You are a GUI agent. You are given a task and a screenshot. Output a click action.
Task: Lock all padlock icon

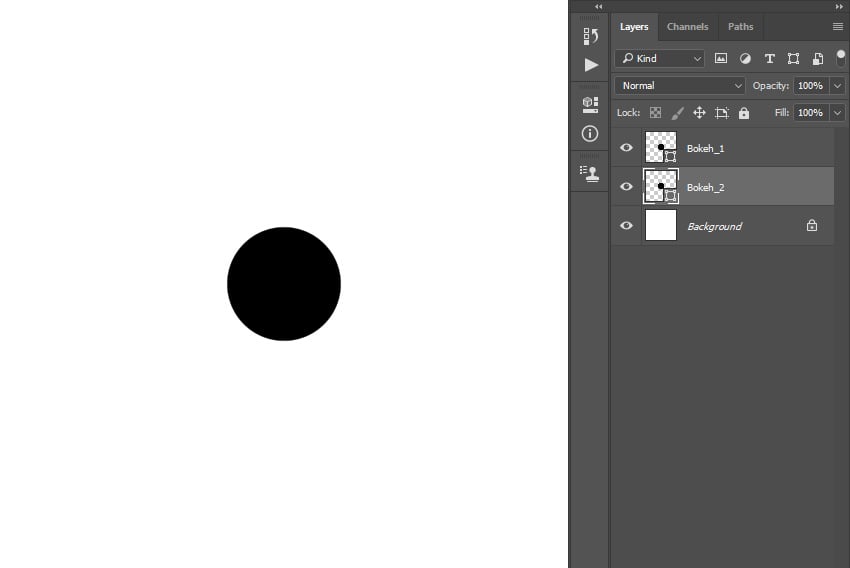pos(744,113)
